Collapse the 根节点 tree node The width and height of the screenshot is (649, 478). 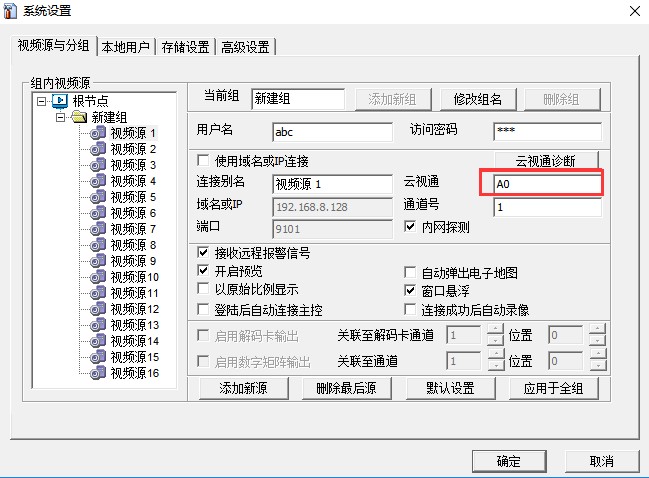click(41, 101)
